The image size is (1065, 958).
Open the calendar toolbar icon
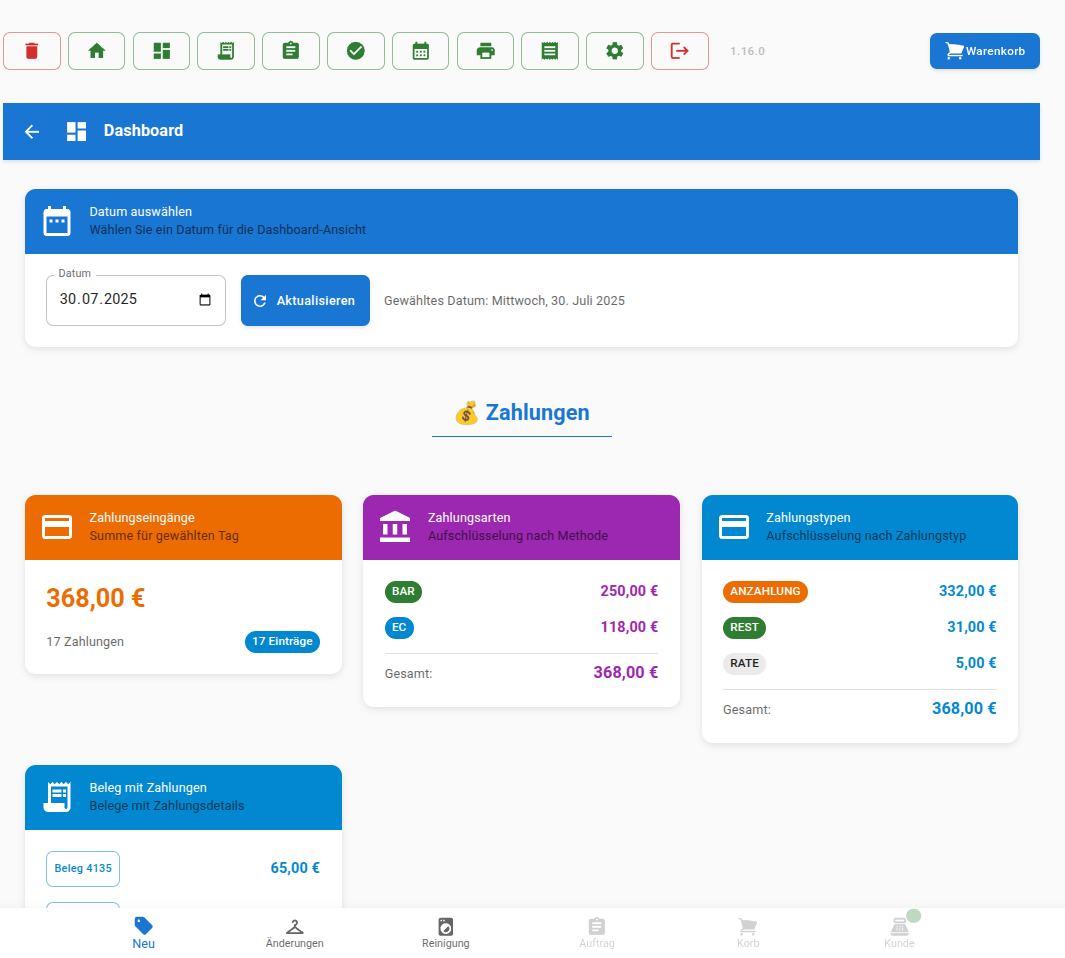(x=420, y=51)
